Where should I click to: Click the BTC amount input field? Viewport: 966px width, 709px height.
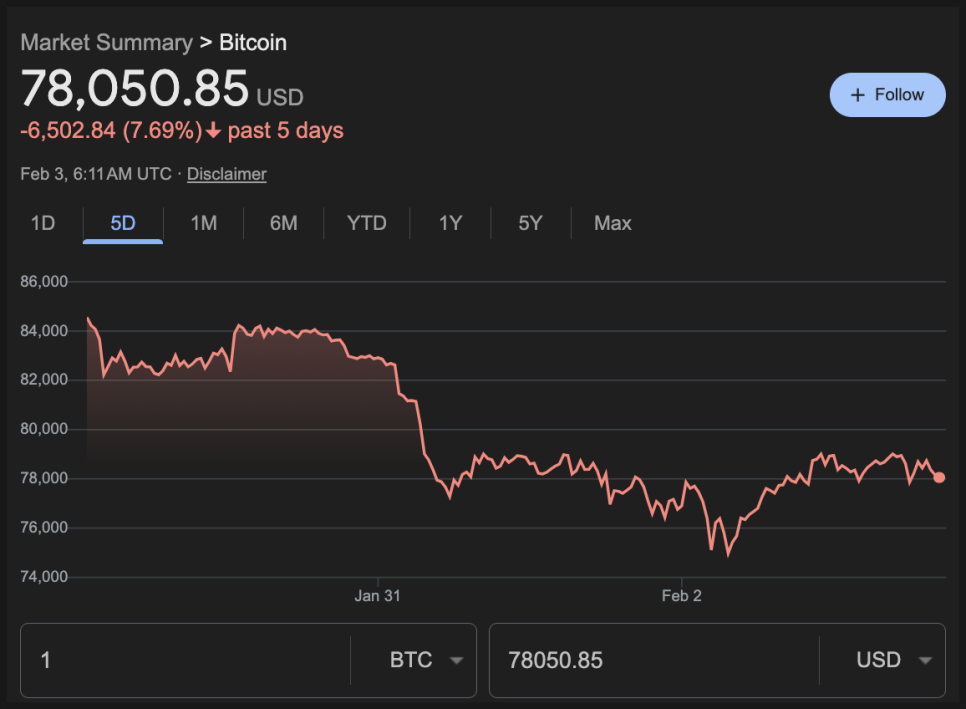185,660
